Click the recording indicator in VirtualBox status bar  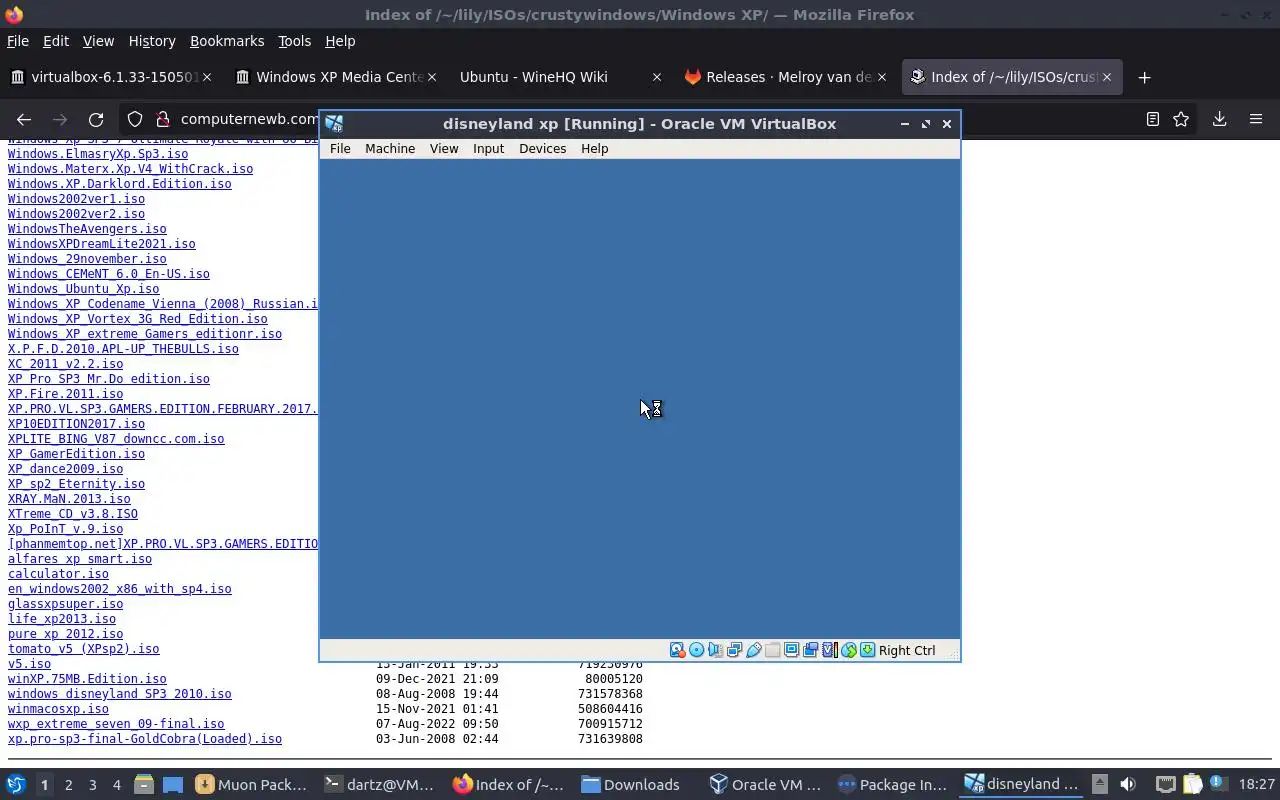coord(811,650)
